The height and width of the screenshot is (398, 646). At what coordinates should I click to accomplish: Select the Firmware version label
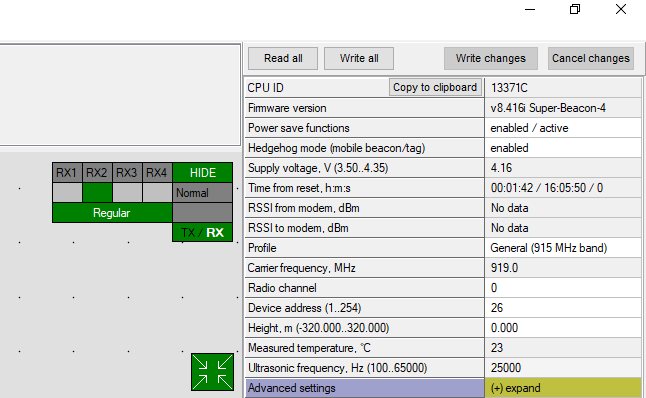click(287, 108)
